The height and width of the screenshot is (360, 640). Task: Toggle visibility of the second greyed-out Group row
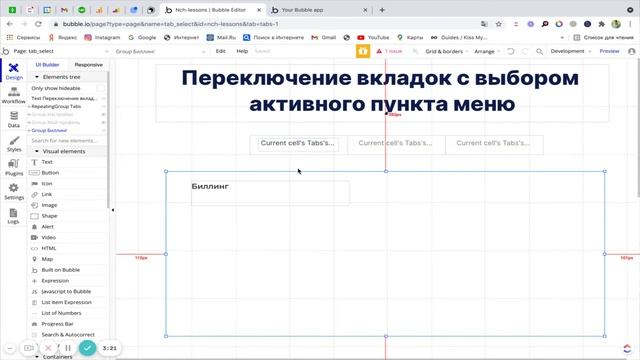(x=103, y=122)
